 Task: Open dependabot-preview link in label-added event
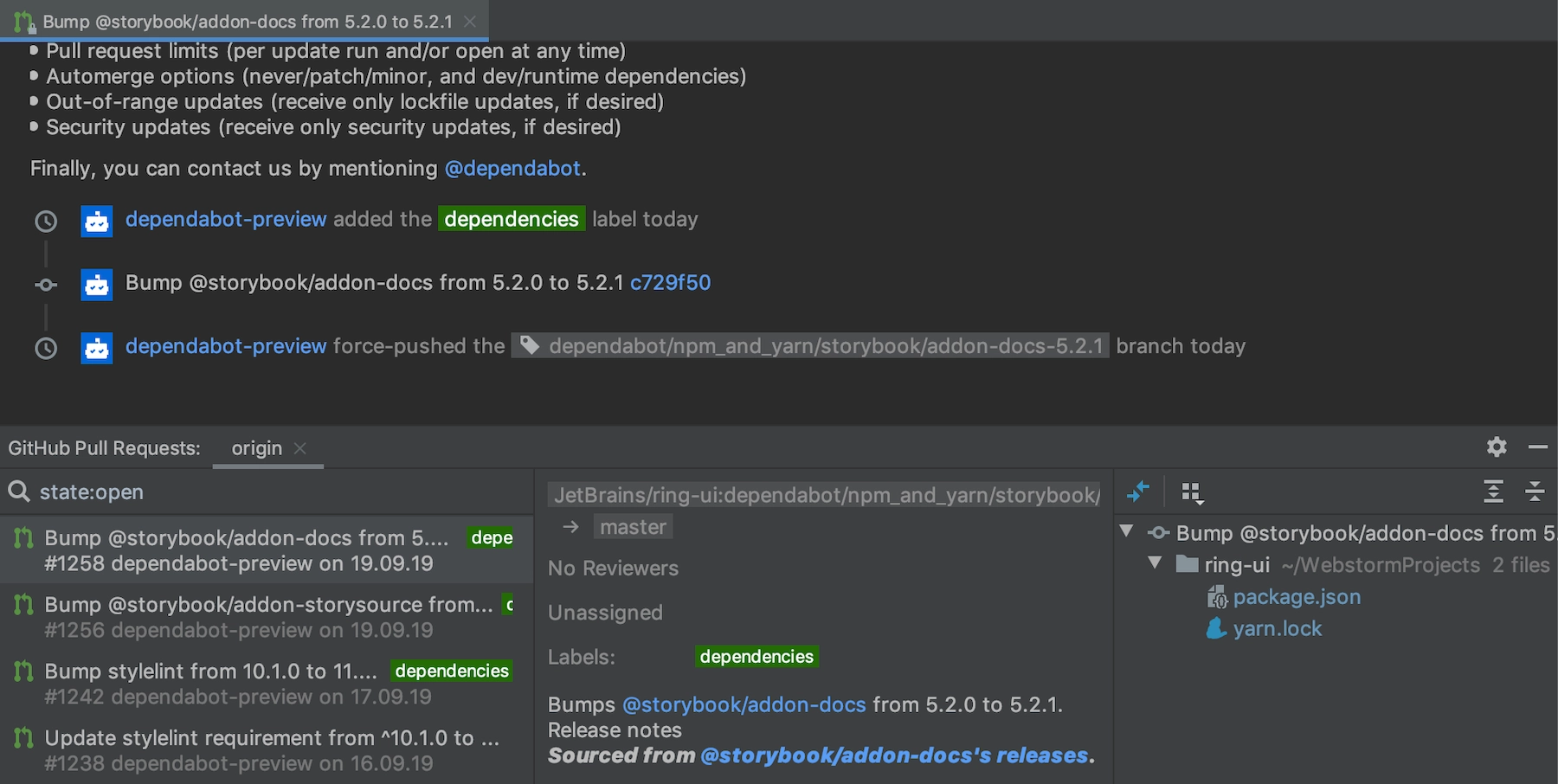(226, 219)
